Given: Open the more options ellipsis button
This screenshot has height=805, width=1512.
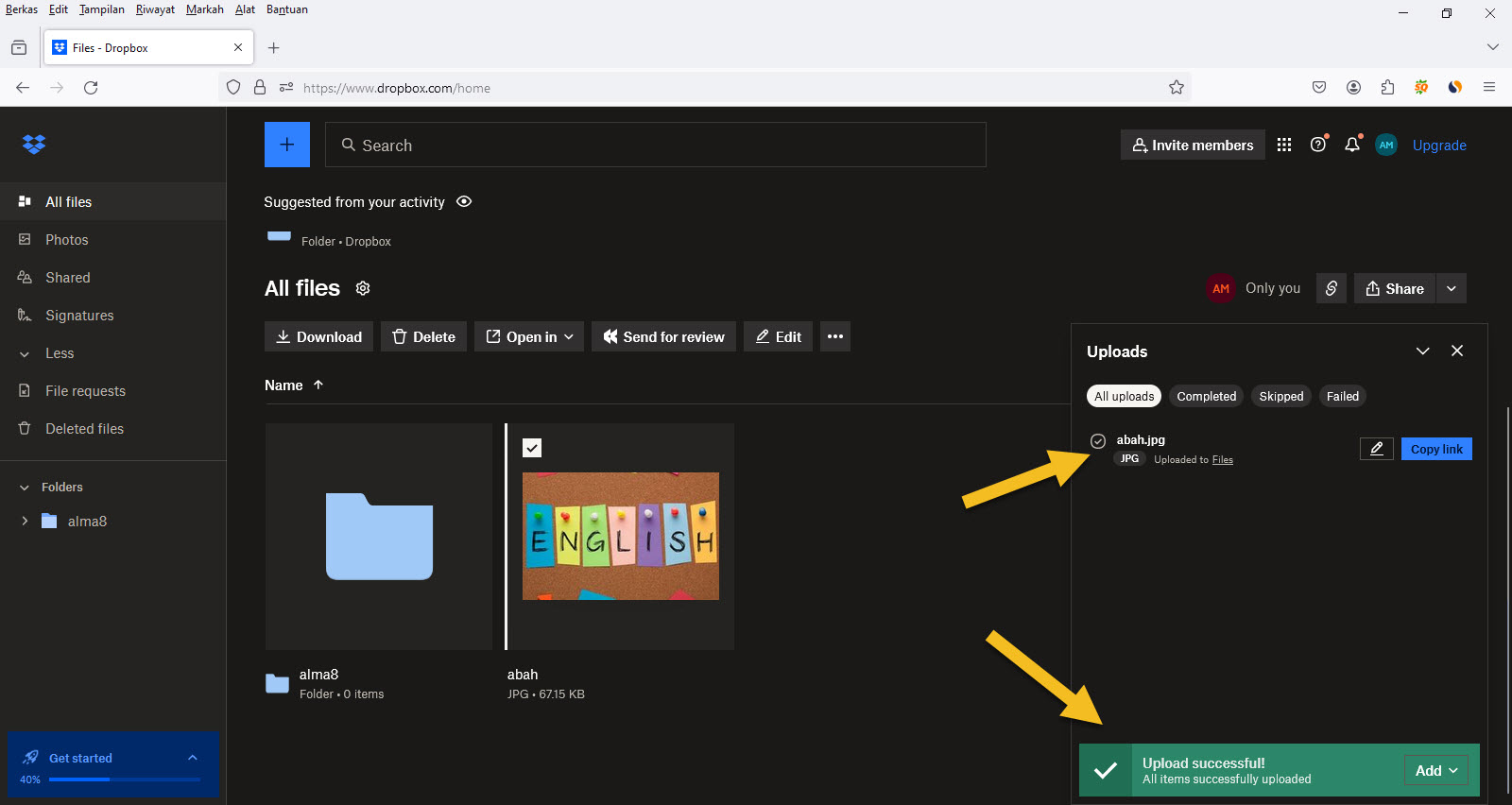Looking at the screenshot, I should tap(834, 336).
